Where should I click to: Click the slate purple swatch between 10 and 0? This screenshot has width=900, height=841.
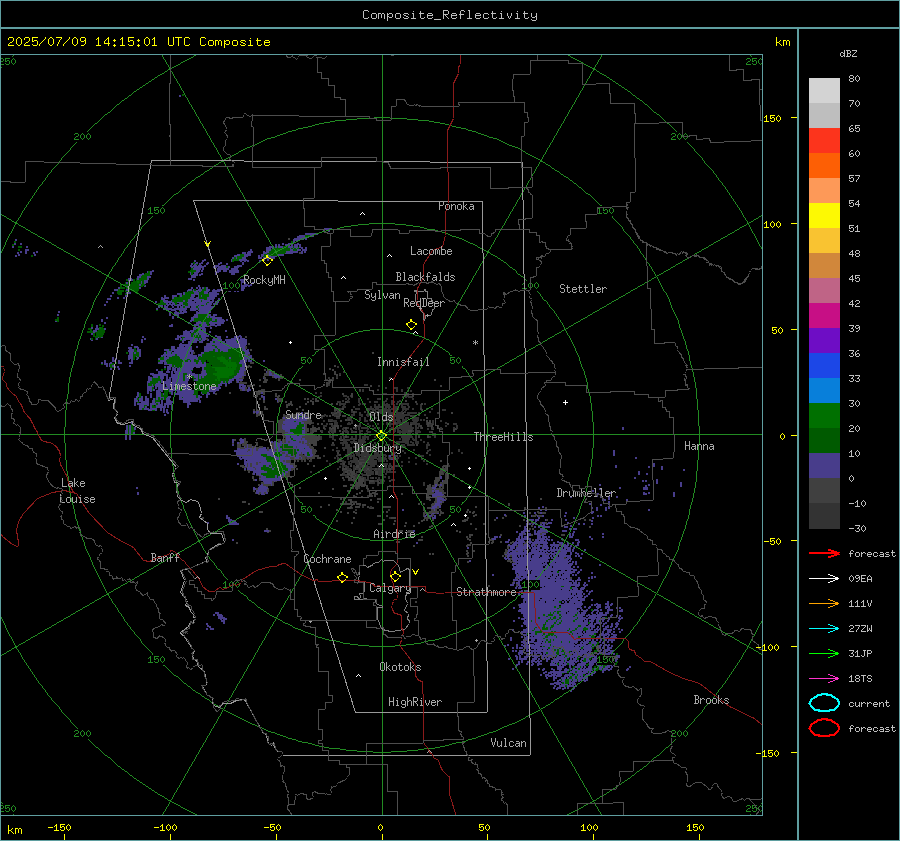coord(824,465)
